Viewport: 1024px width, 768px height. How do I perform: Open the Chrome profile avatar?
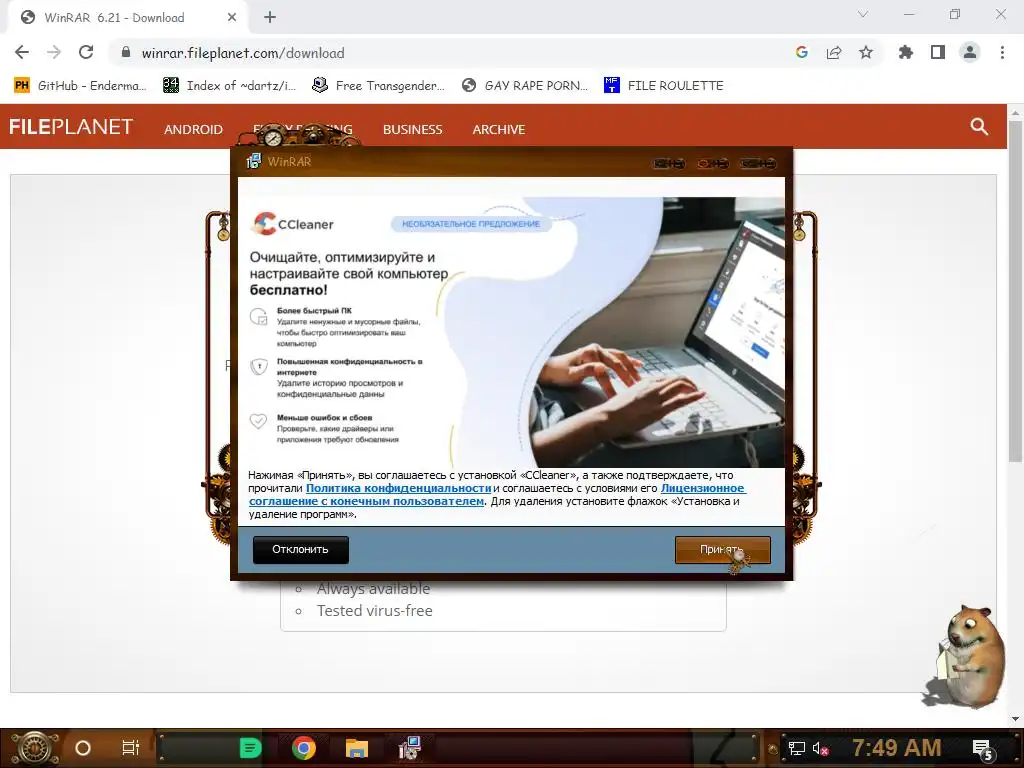[x=970, y=52]
